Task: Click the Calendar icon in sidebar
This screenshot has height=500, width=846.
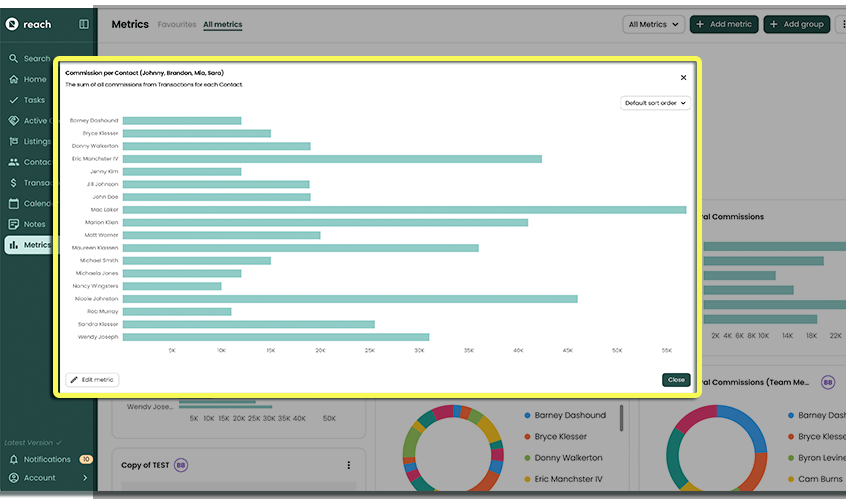Action: point(14,204)
